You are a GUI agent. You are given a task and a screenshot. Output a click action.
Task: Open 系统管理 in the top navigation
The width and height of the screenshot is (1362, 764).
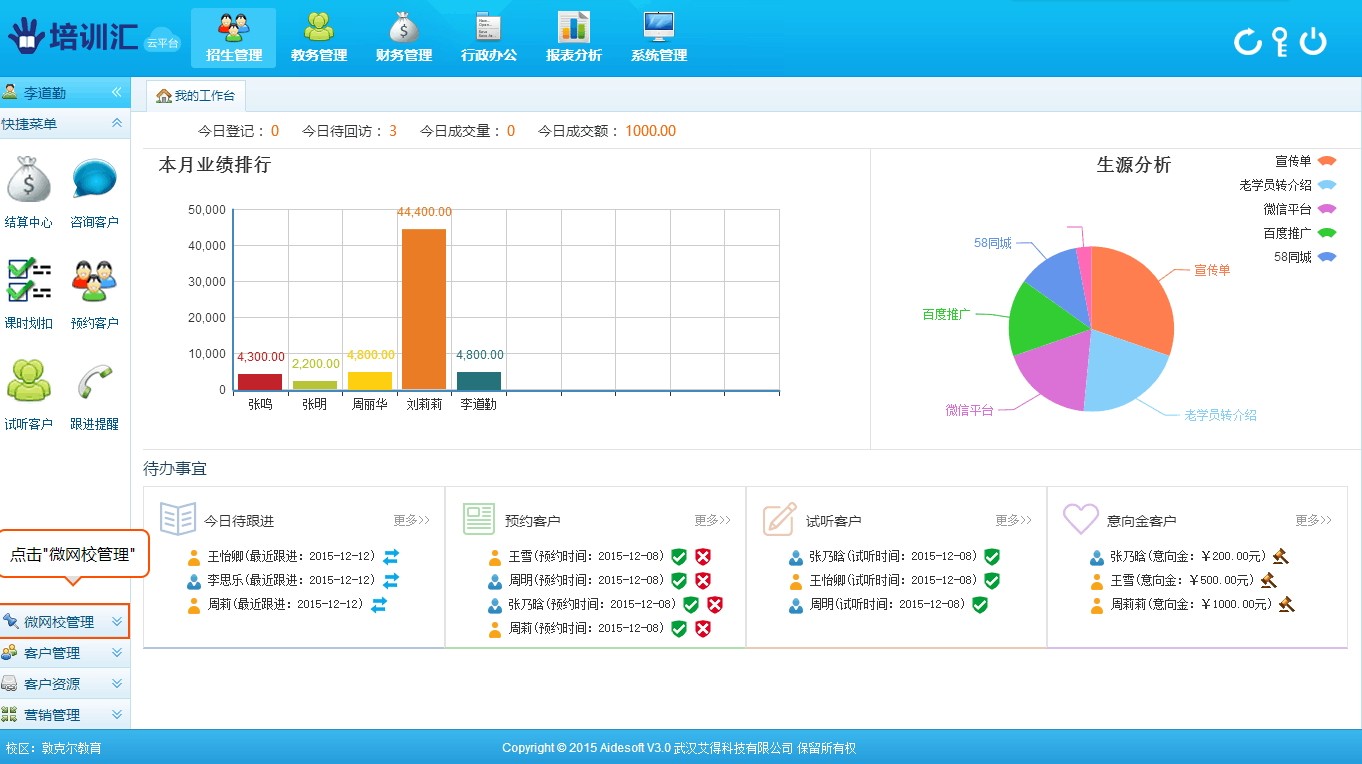click(659, 38)
